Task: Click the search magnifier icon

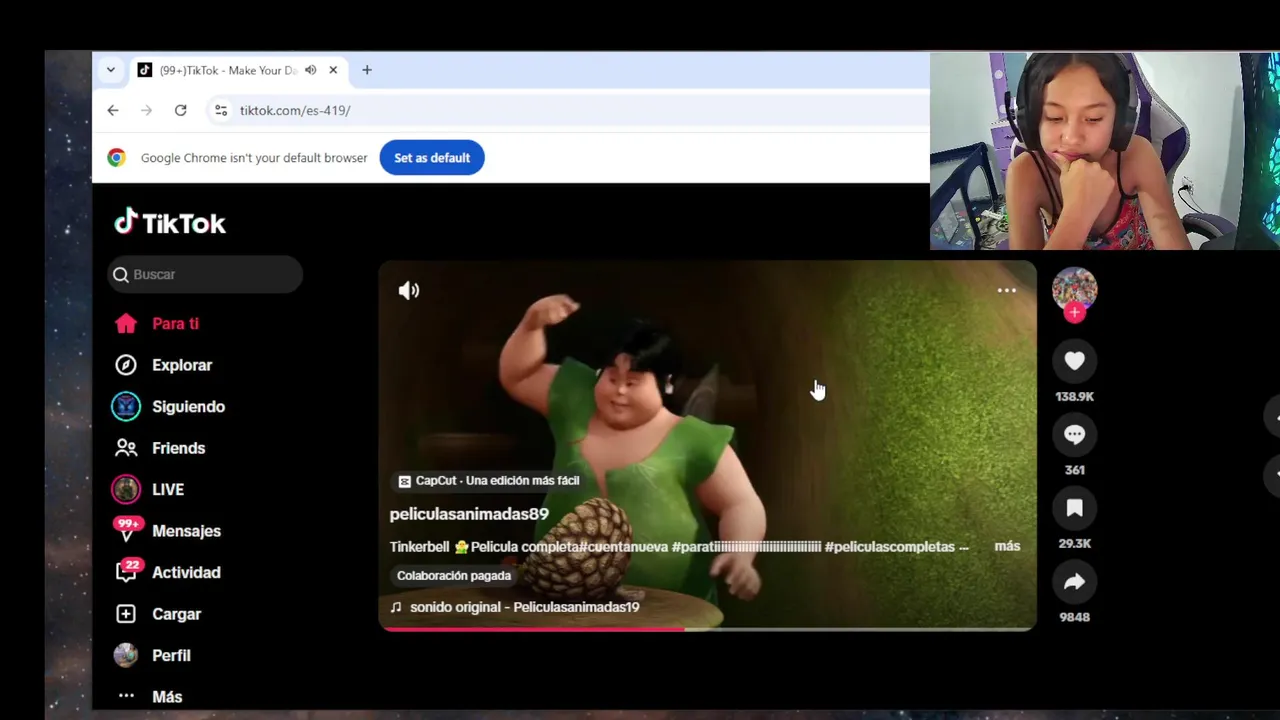Action: (121, 275)
